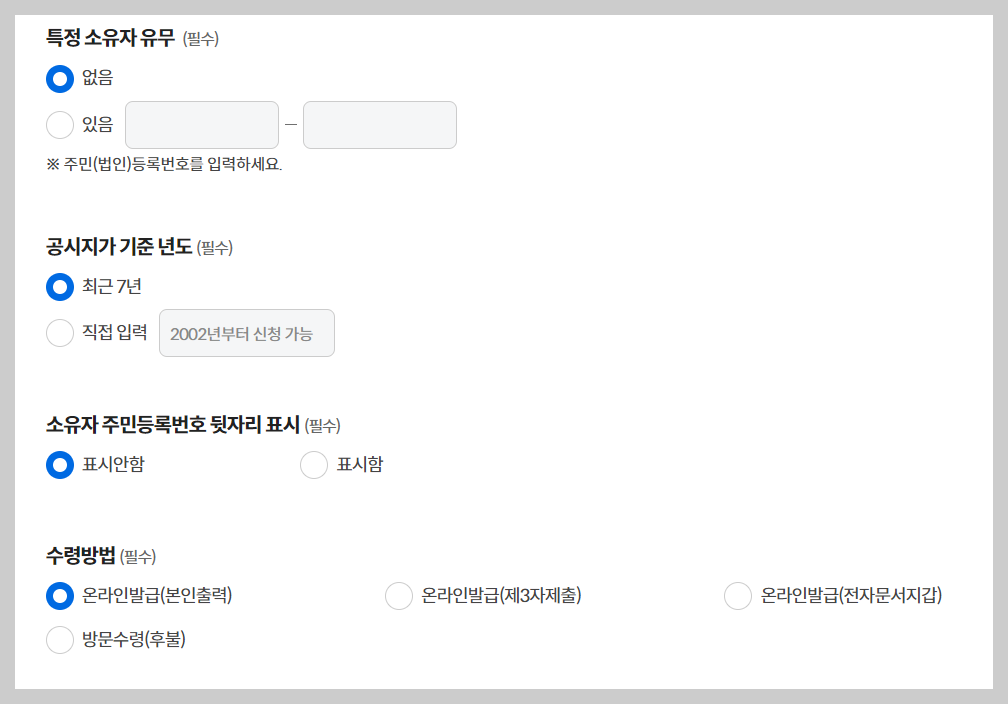The width and height of the screenshot is (1008, 704).
Task: Click the 2002년부터 신청 가능 year input field
Action: pyautogui.click(x=246, y=333)
